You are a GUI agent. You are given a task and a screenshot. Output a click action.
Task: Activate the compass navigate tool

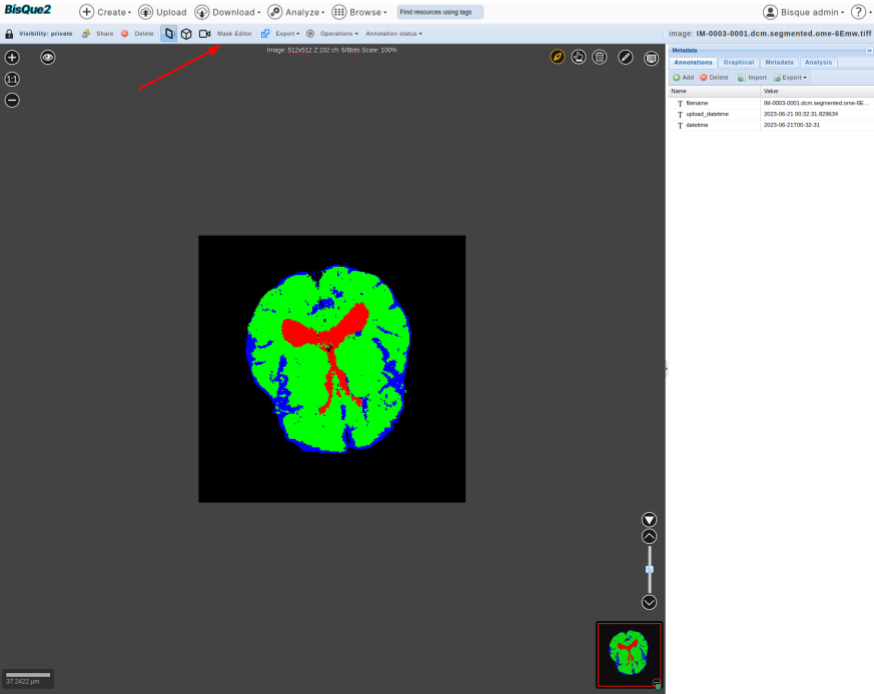coord(558,57)
